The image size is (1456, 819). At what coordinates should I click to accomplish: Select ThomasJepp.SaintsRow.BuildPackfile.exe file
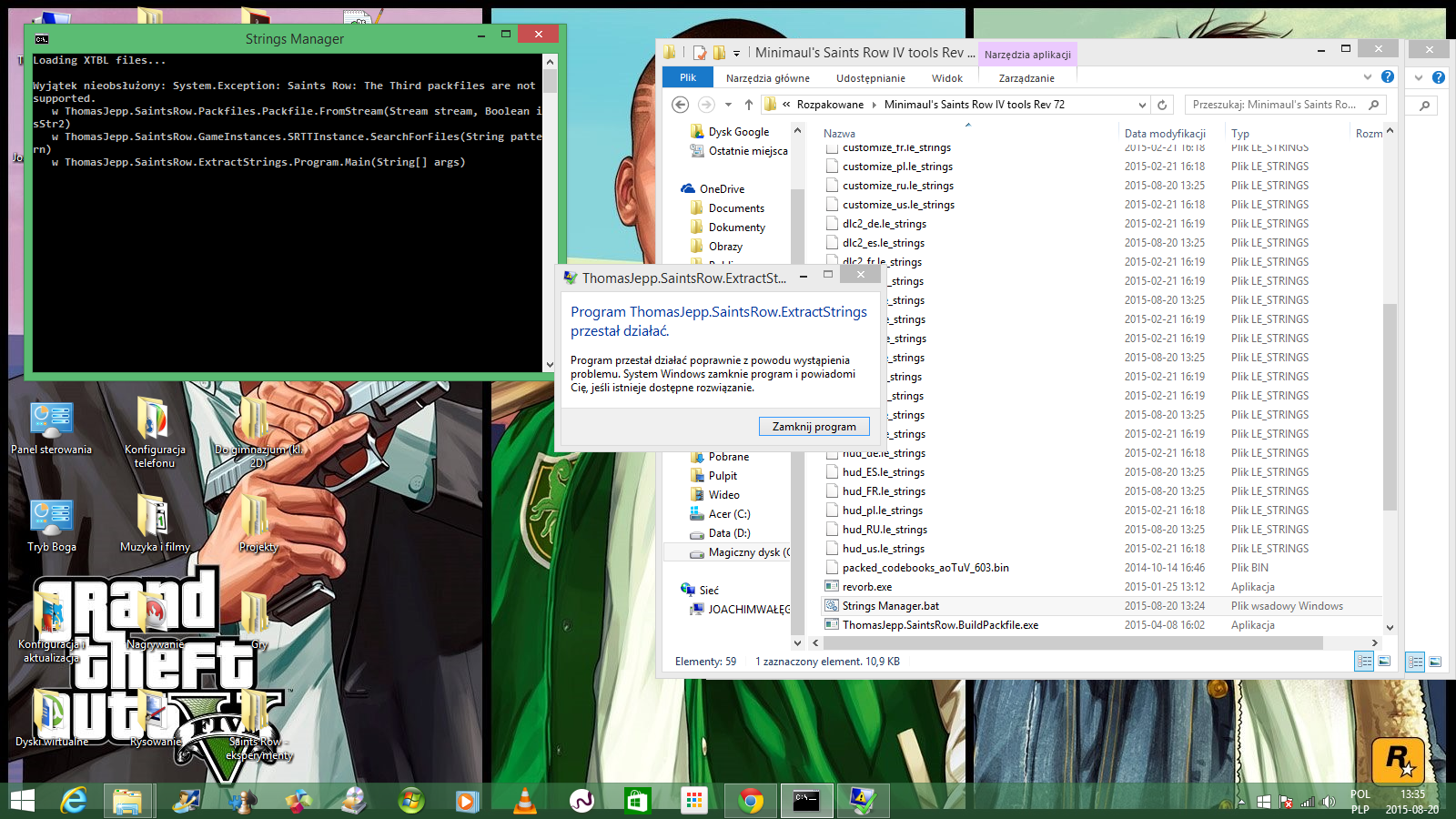(x=940, y=625)
